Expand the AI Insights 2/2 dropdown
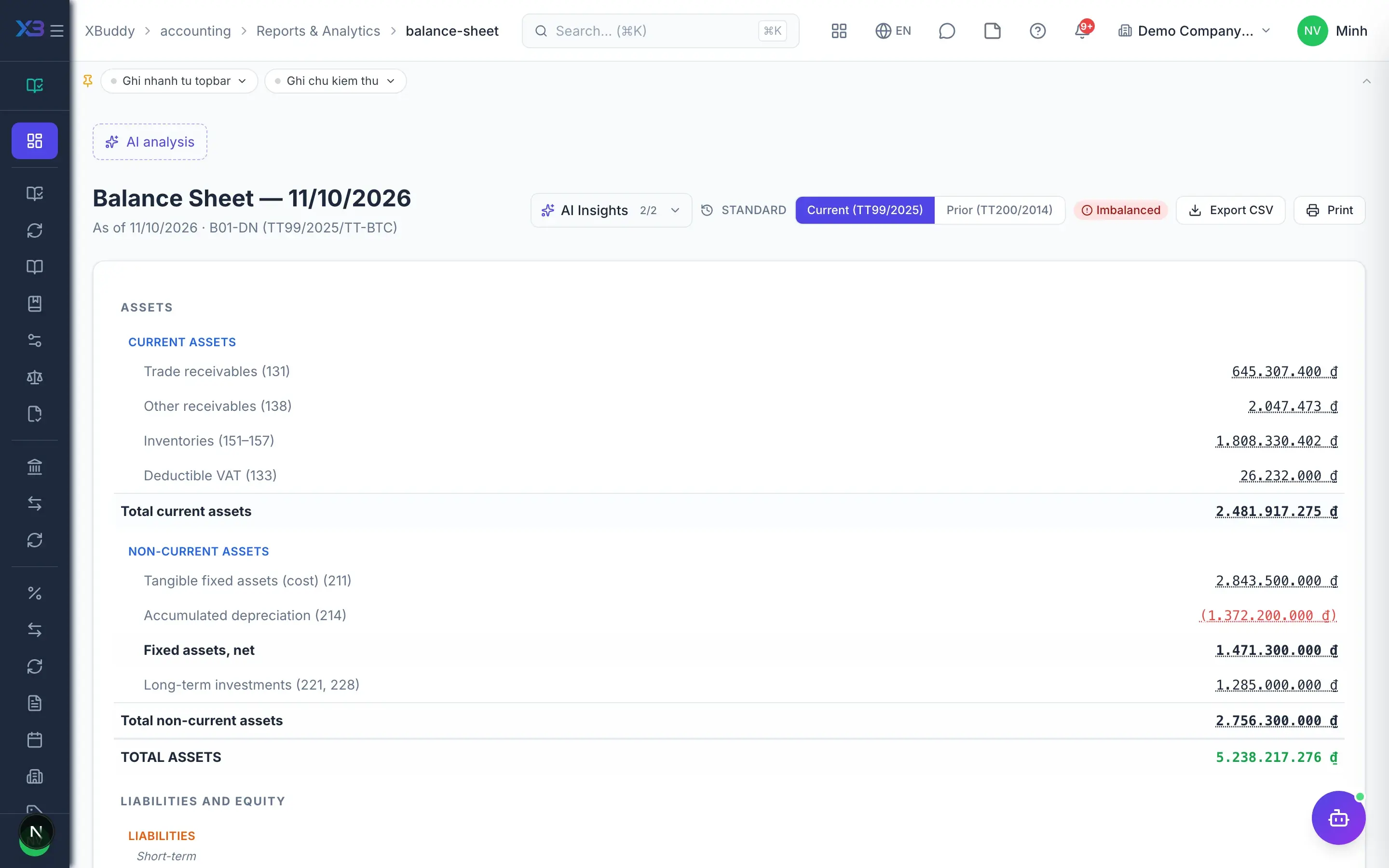Screen dimensions: 1389x868 pyautogui.click(x=611, y=210)
